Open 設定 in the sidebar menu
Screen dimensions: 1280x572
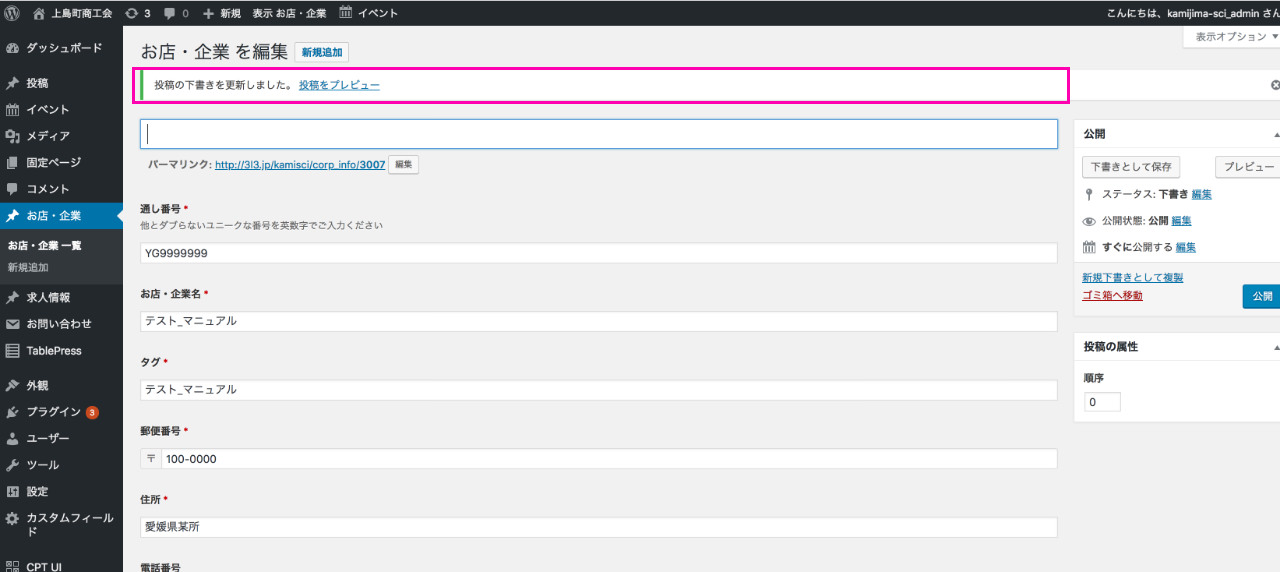pos(37,492)
